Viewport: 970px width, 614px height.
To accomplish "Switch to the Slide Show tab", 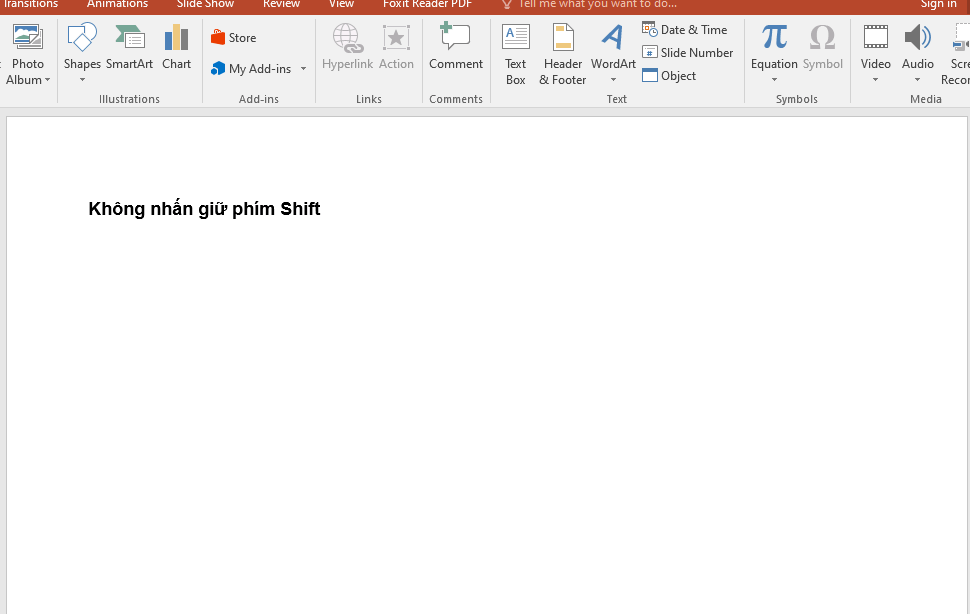I will point(205,5).
